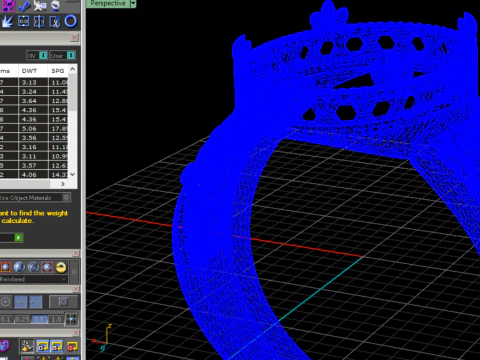Select the DWT value 3.57
Image resolution: width=480 pixels, height=360 pixels.
coord(29,165)
